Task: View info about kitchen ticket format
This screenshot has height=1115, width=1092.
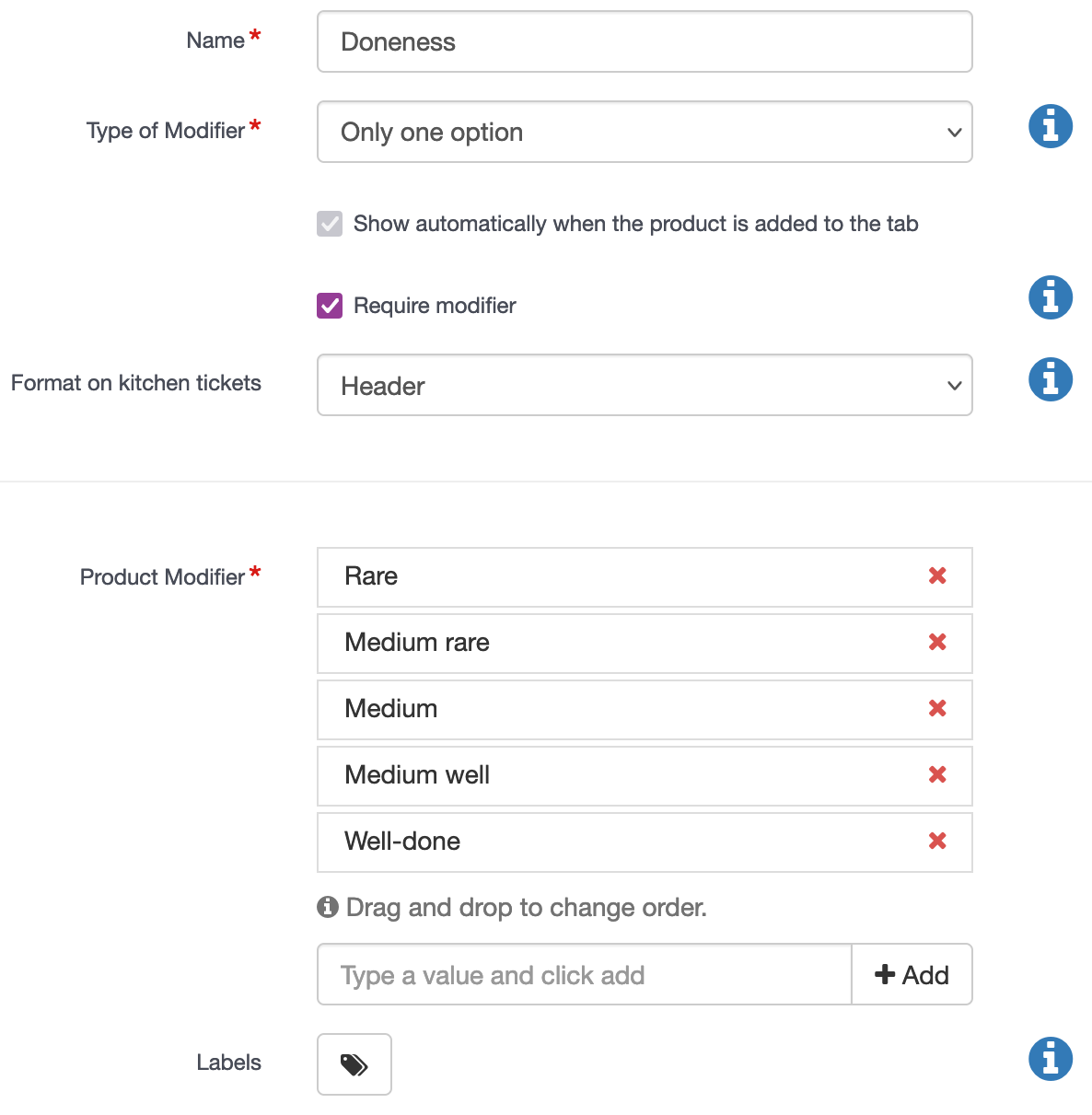Action: [1051, 379]
